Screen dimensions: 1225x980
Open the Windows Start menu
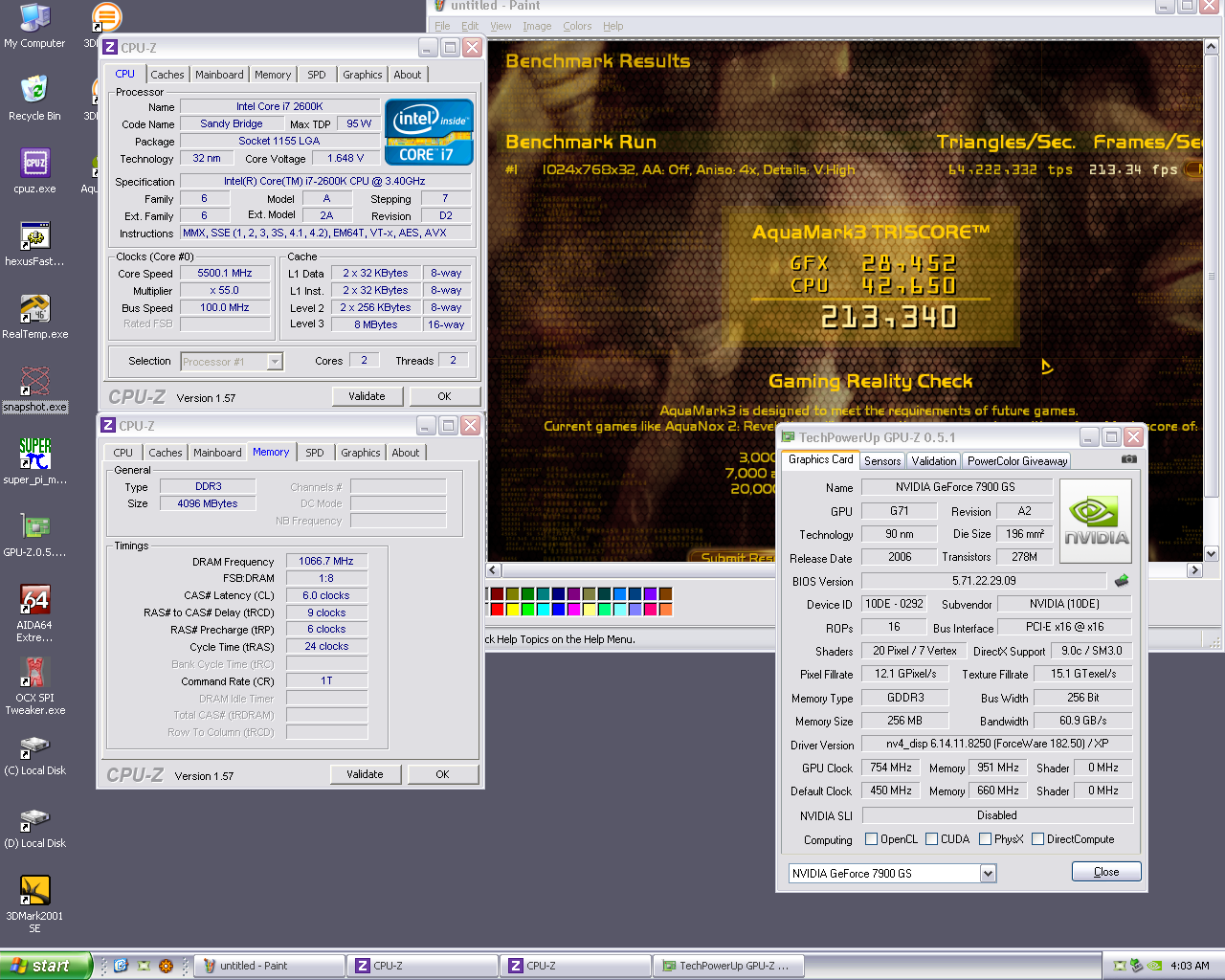coord(46,966)
